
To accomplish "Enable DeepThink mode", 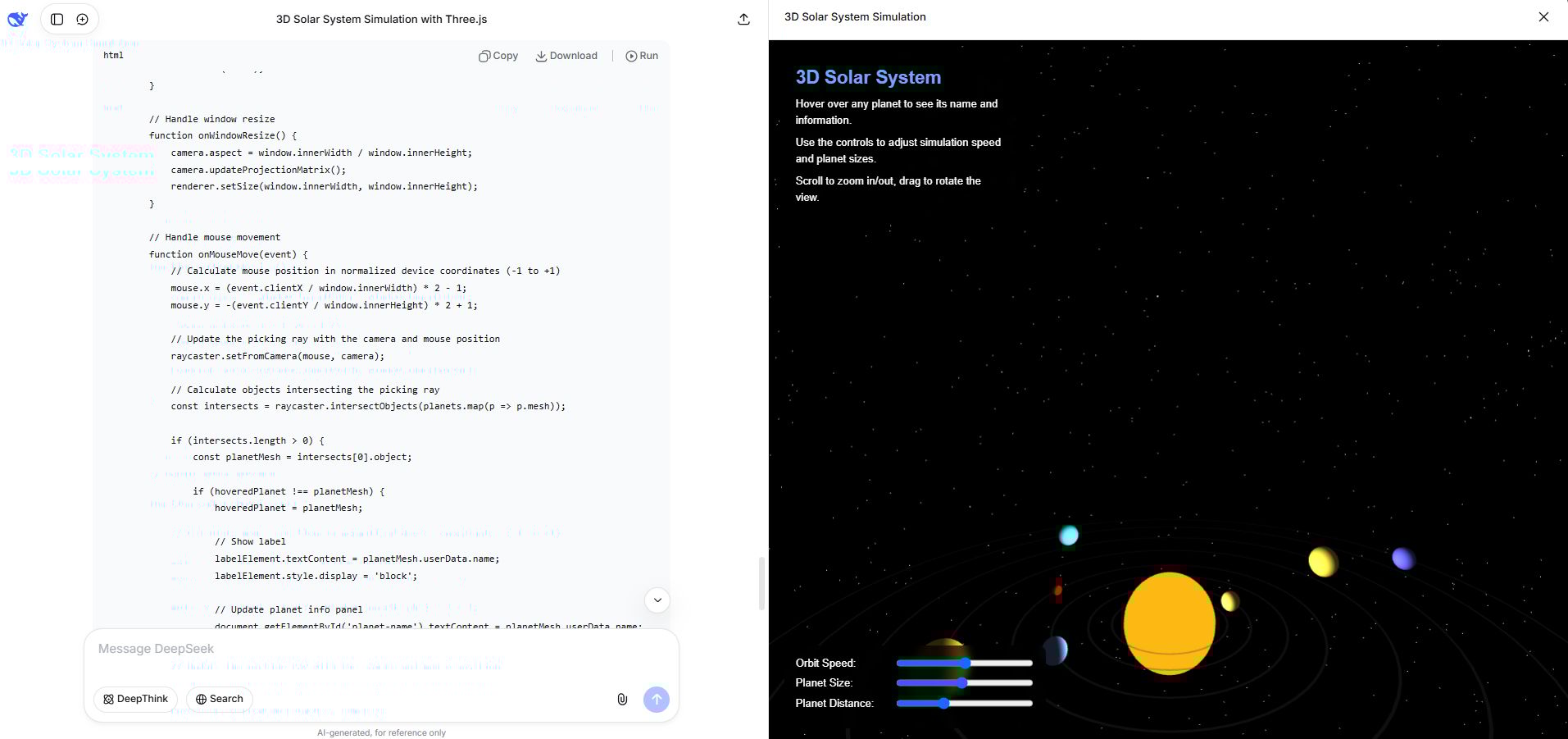I will (x=134, y=699).
